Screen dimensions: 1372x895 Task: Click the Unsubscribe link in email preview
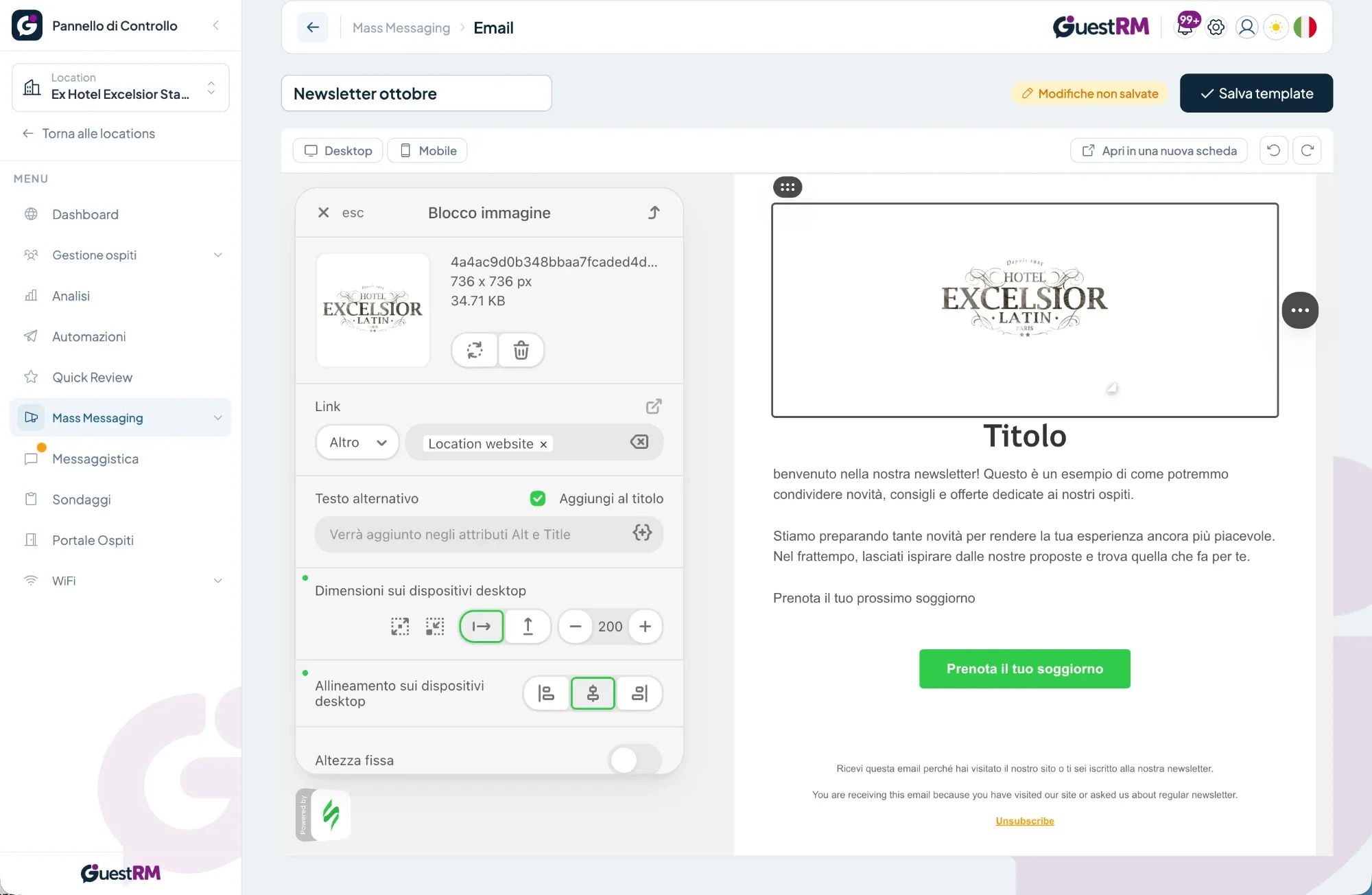[1025, 821]
